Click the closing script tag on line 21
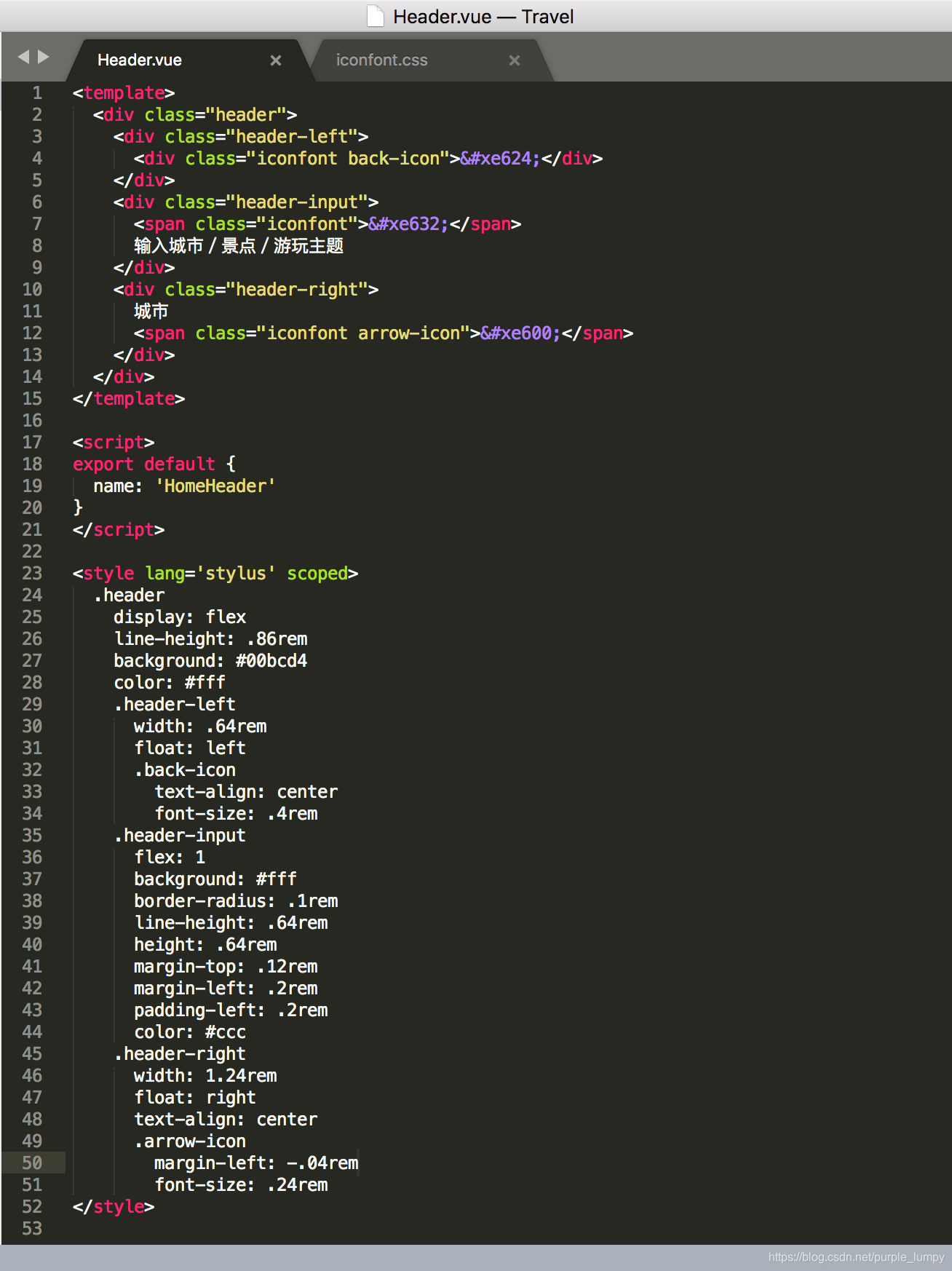The width and height of the screenshot is (952, 1271). tap(119, 530)
